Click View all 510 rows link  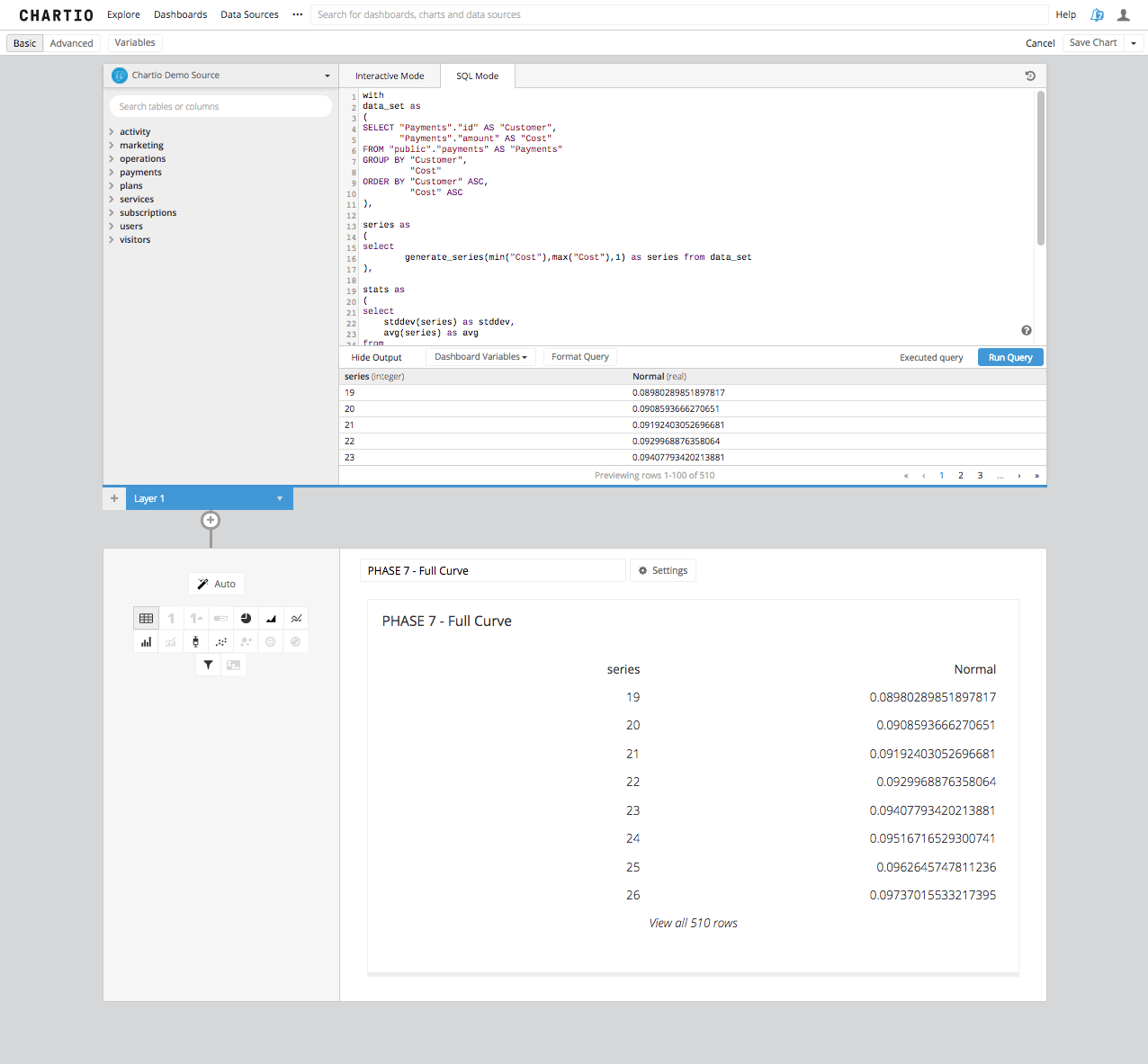[693, 923]
